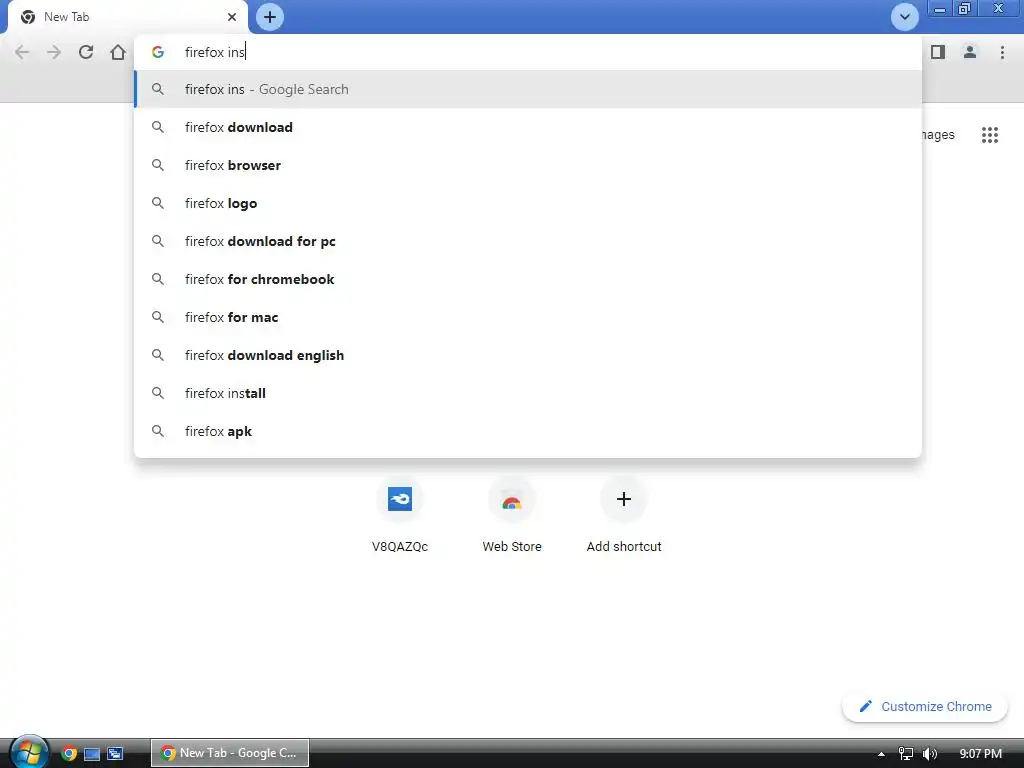Click the address bar text field

[528, 52]
